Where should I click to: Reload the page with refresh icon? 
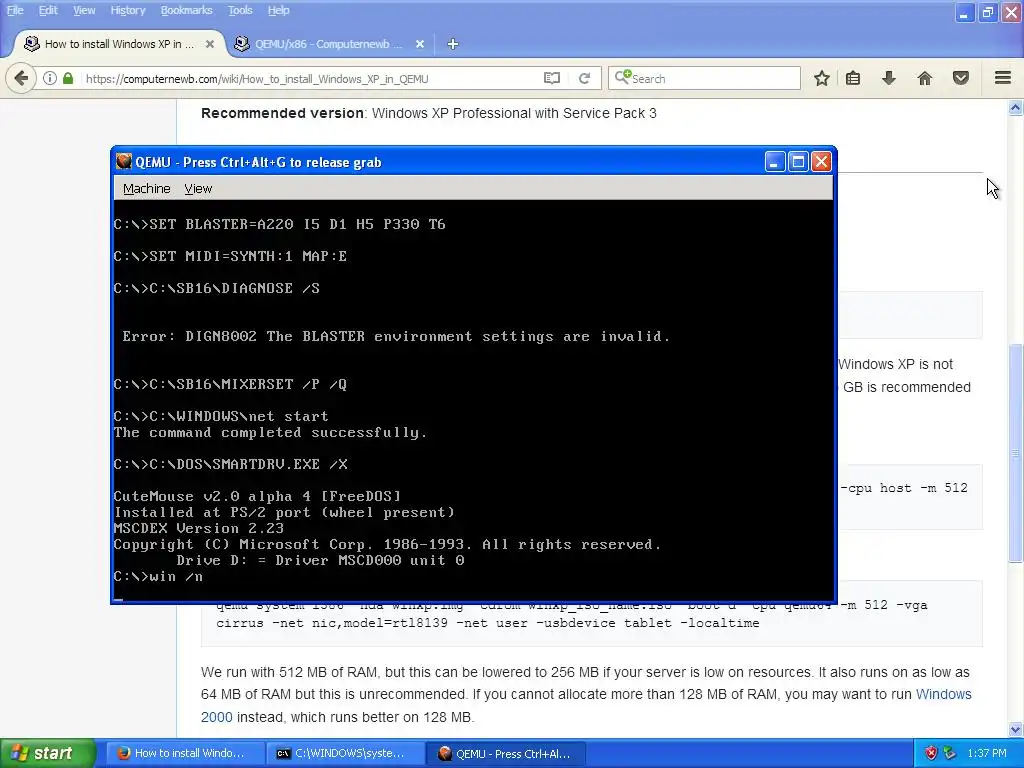click(584, 78)
